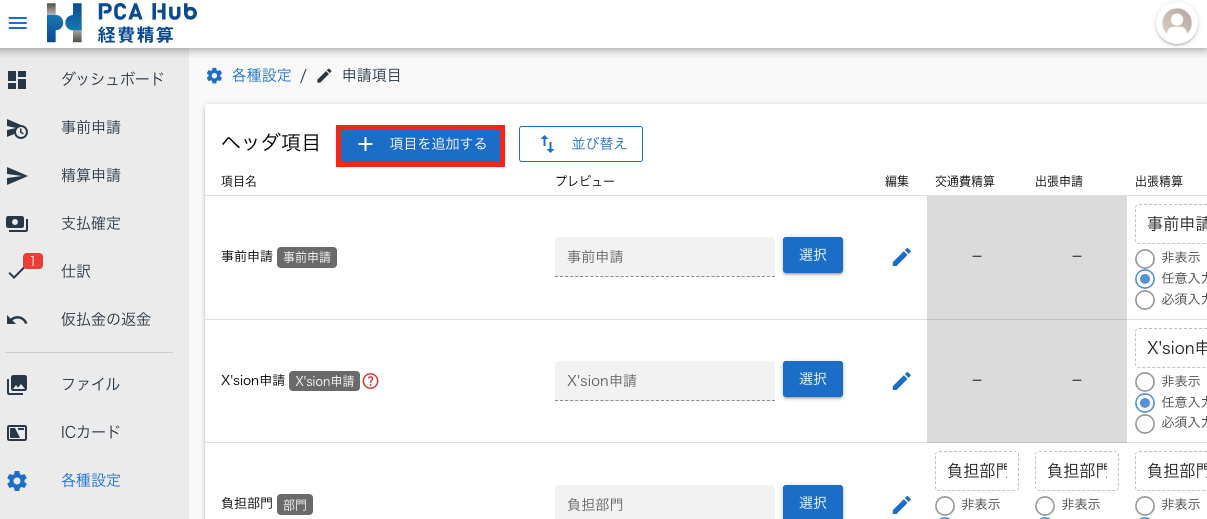Image resolution: width=1207 pixels, height=519 pixels.
Task: Click the X'sion申請 preview input field
Action: pyautogui.click(x=664, y=381)
